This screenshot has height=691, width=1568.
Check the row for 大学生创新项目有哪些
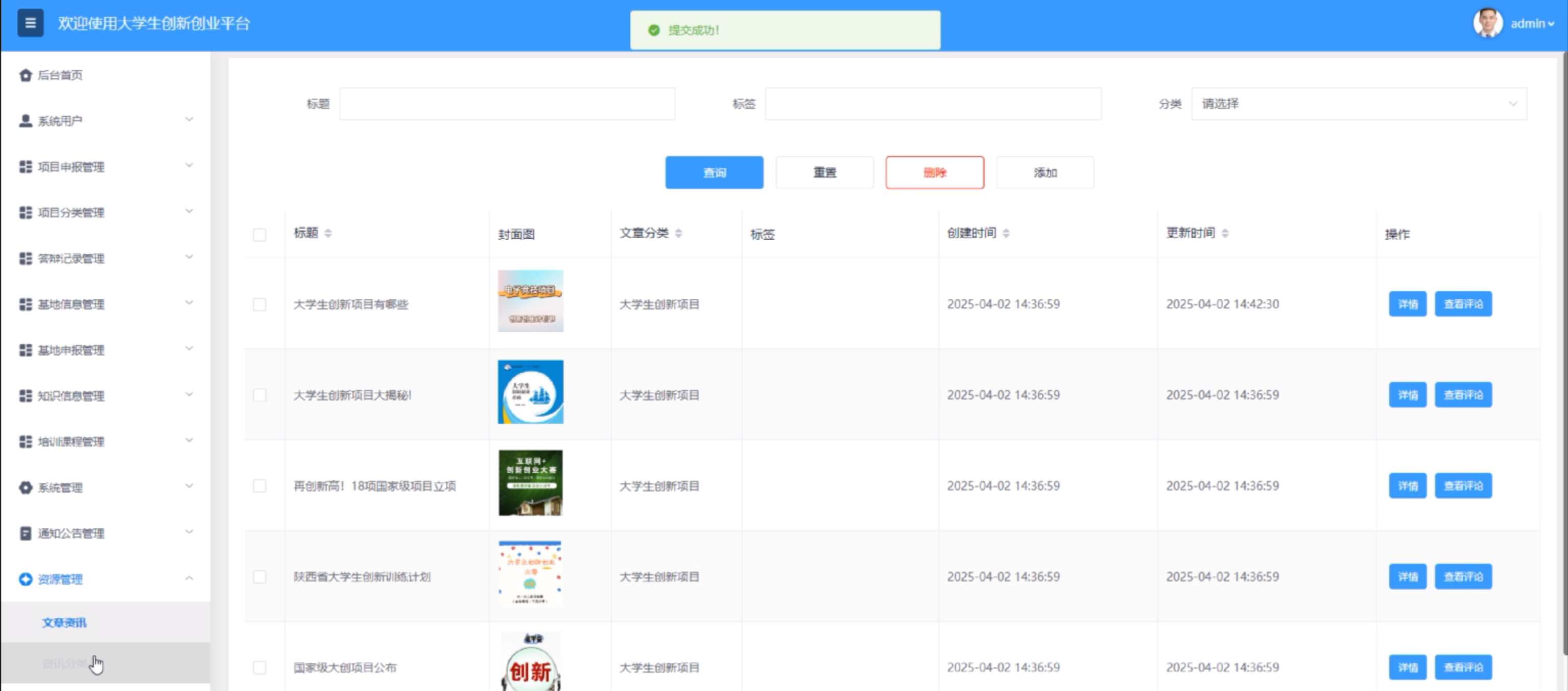point(259,304)
